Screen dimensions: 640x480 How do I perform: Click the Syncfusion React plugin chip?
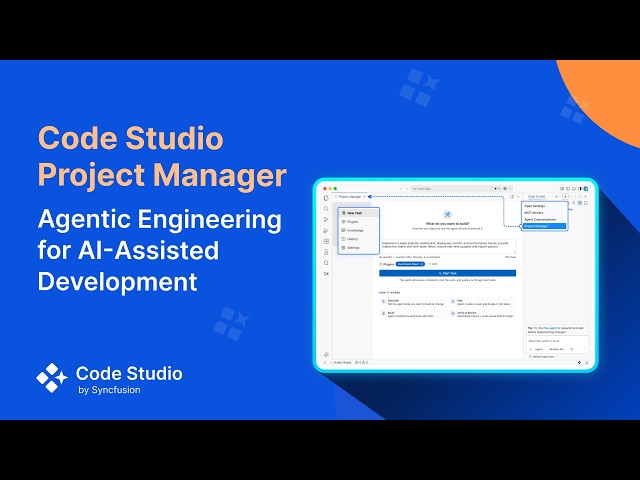[x=410, y=264]
